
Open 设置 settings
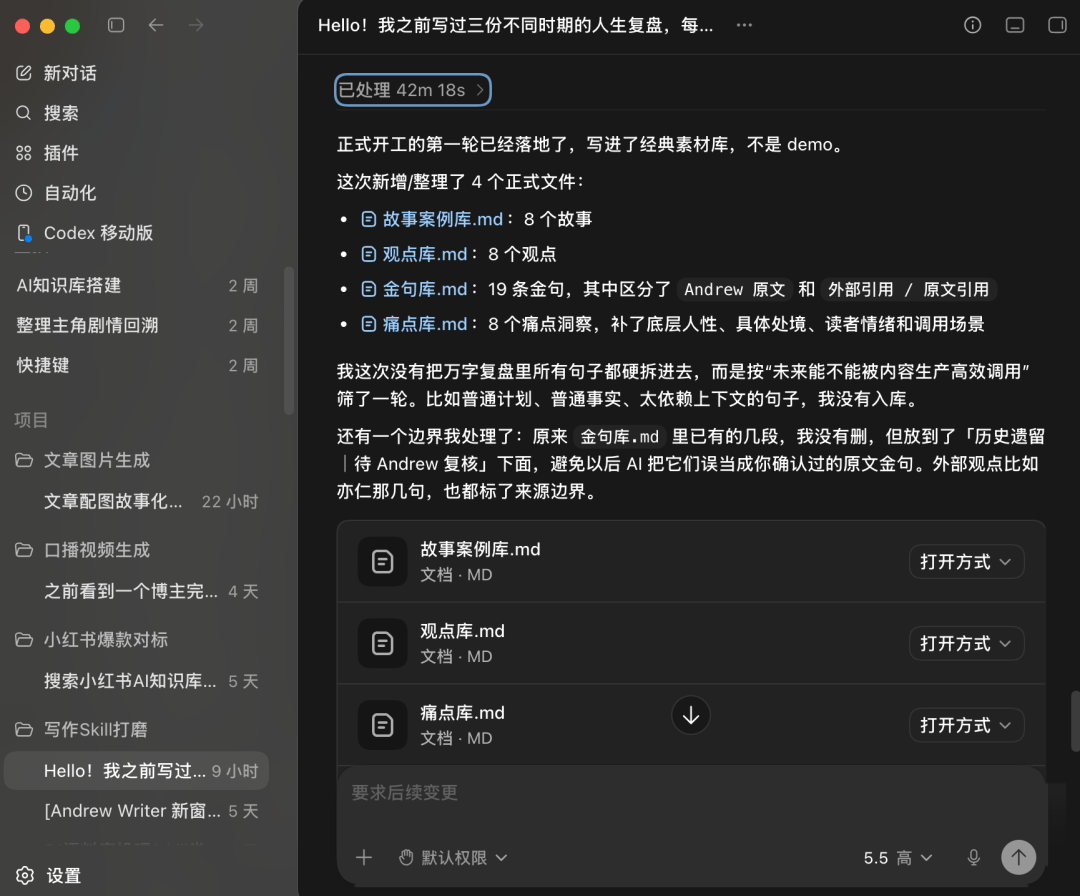[50, 875]
